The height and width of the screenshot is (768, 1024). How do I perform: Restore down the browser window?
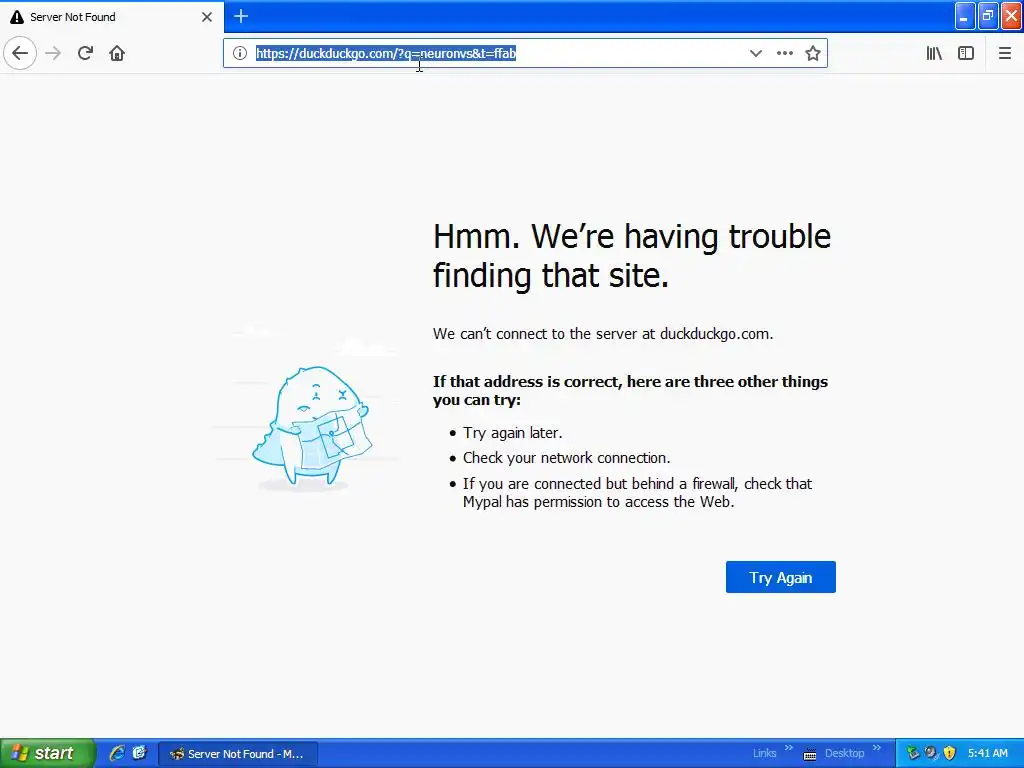click(x=988, y=17)
